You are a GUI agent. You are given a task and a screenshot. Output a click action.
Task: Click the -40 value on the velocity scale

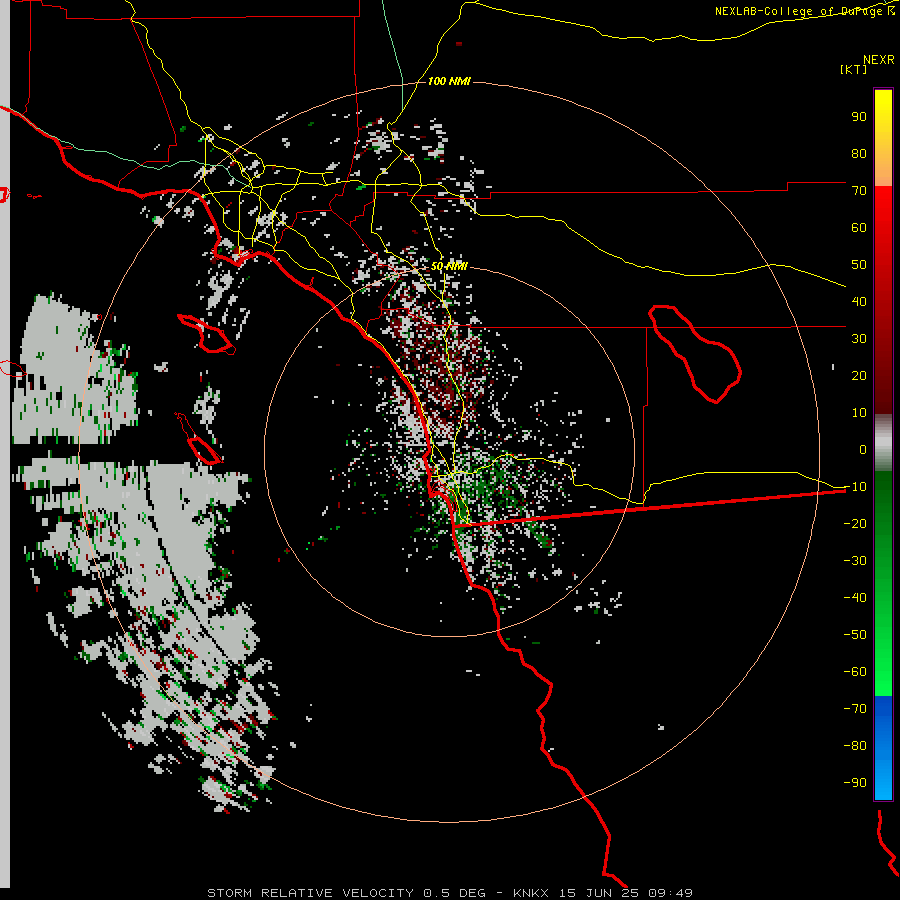click(855, 598)
